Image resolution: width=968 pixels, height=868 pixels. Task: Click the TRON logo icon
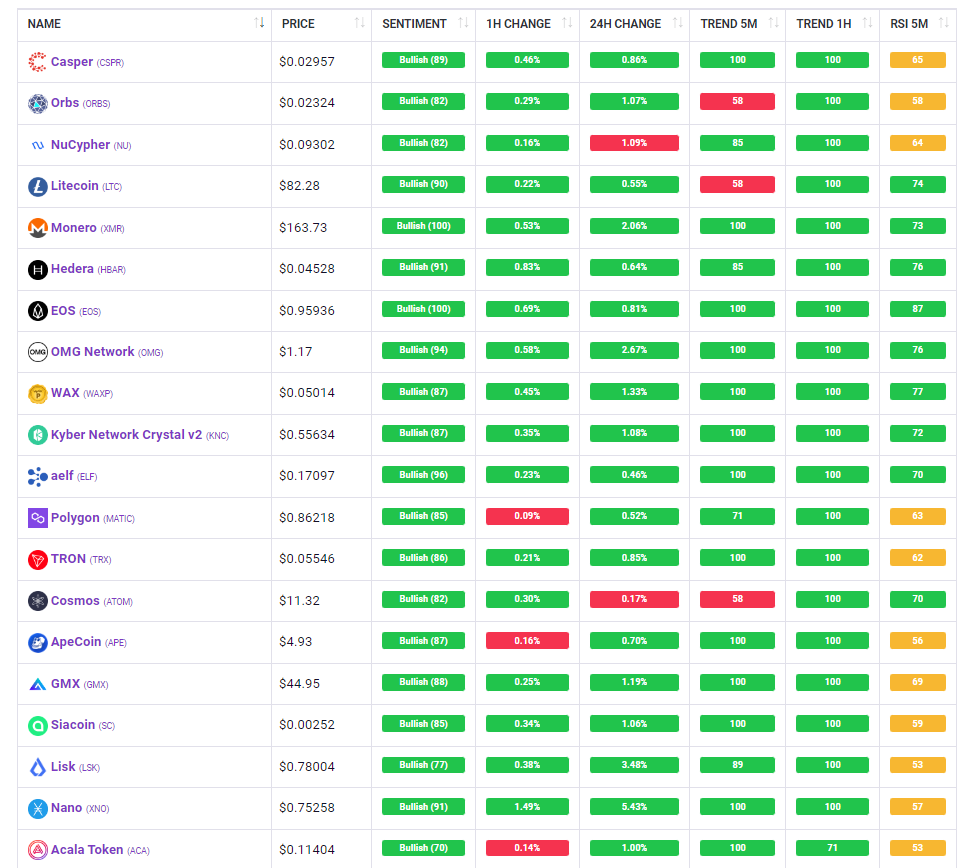(x=37, y=560)
